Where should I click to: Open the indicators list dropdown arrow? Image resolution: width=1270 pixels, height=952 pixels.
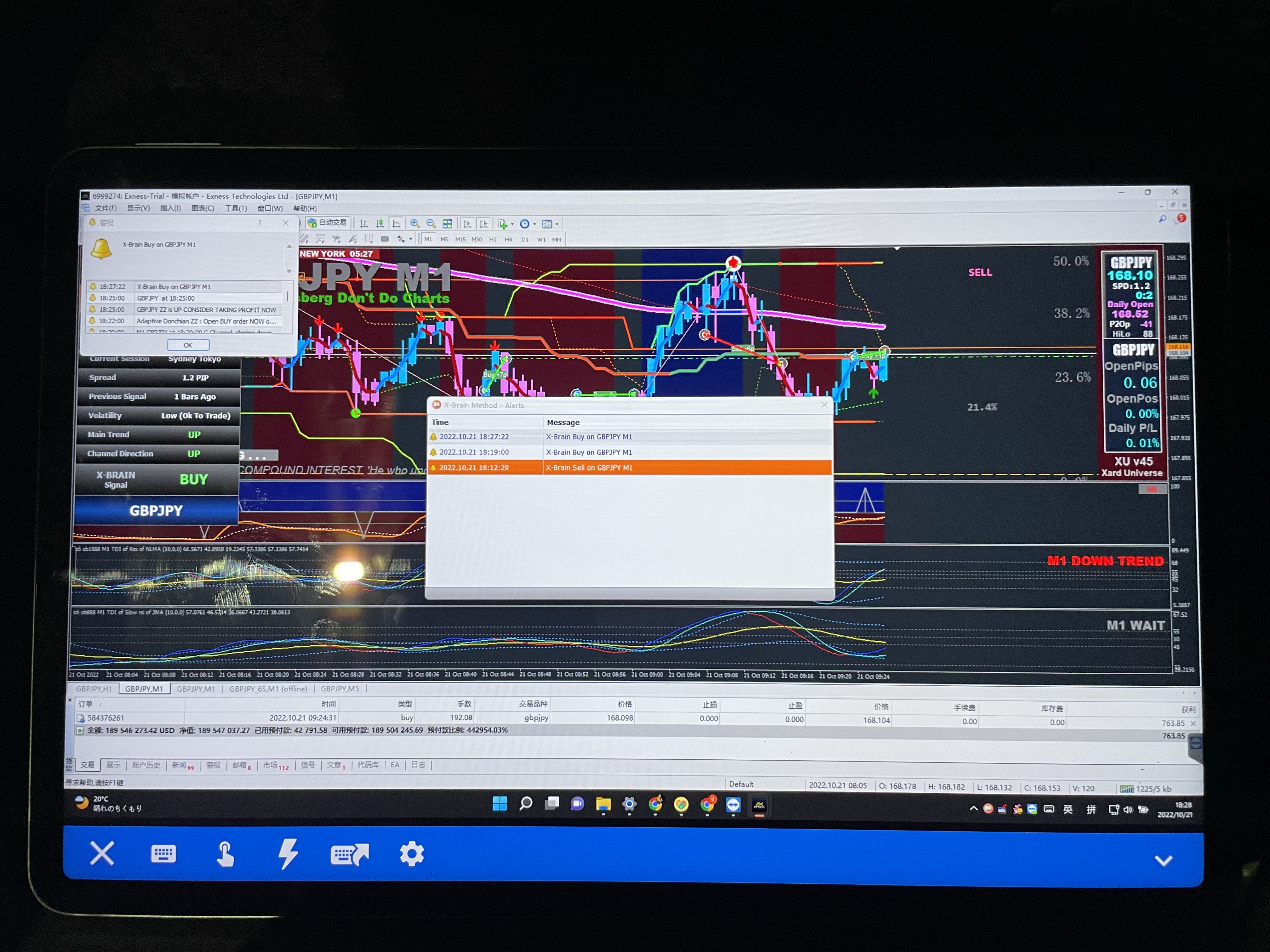pyautogui.click(x=512, y=224)
